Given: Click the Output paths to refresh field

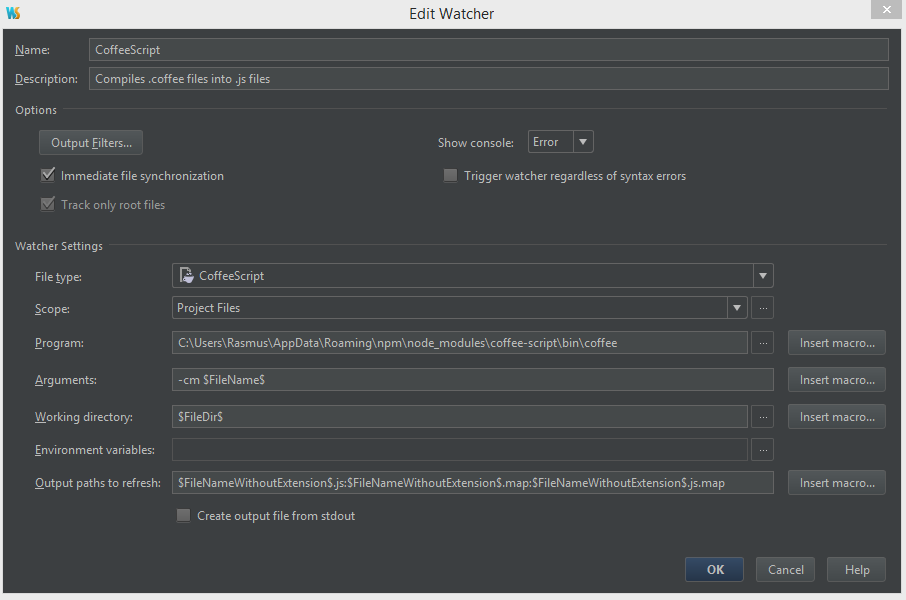Looking at the screenshot, I should (x=473, y=483).
